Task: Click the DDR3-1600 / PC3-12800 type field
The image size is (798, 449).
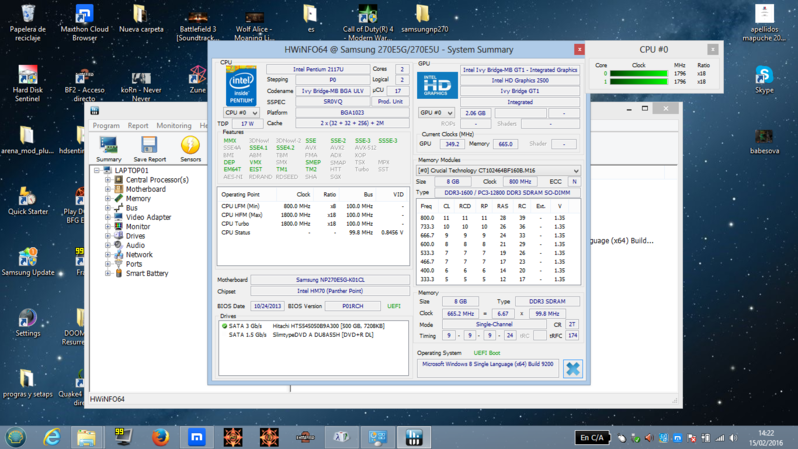Action: coord(507,192)
